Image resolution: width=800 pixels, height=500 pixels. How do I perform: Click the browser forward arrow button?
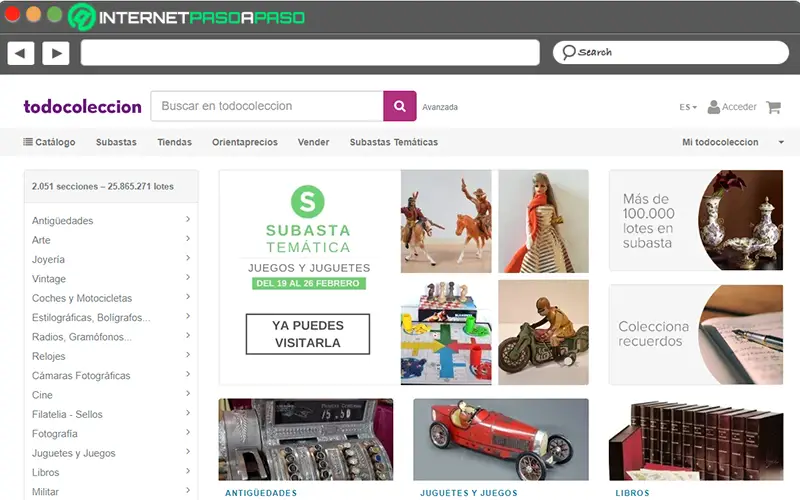tap(56, 53)
